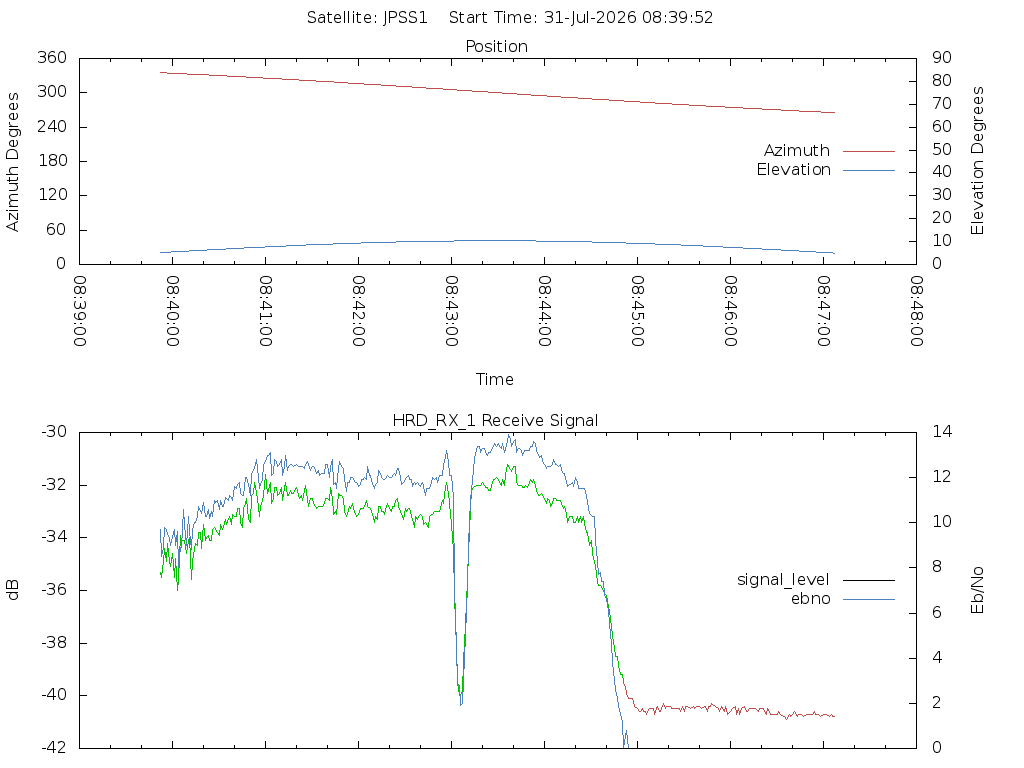This screenshot has width=1024, height=768.
Task: Click the HRD_RX_1 Receive Signal title
Action: click(x=495, y=421)
